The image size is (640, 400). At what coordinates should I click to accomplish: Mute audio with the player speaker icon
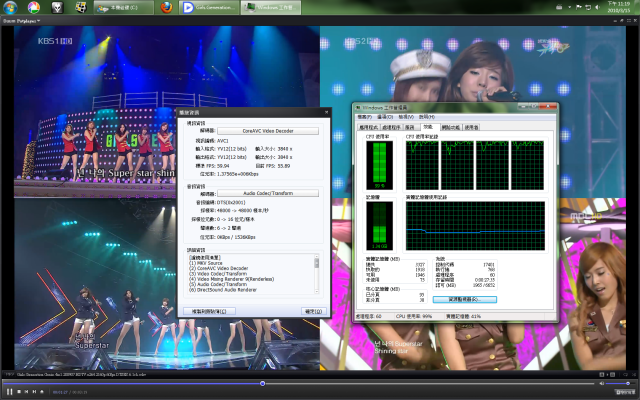point(602,384)
